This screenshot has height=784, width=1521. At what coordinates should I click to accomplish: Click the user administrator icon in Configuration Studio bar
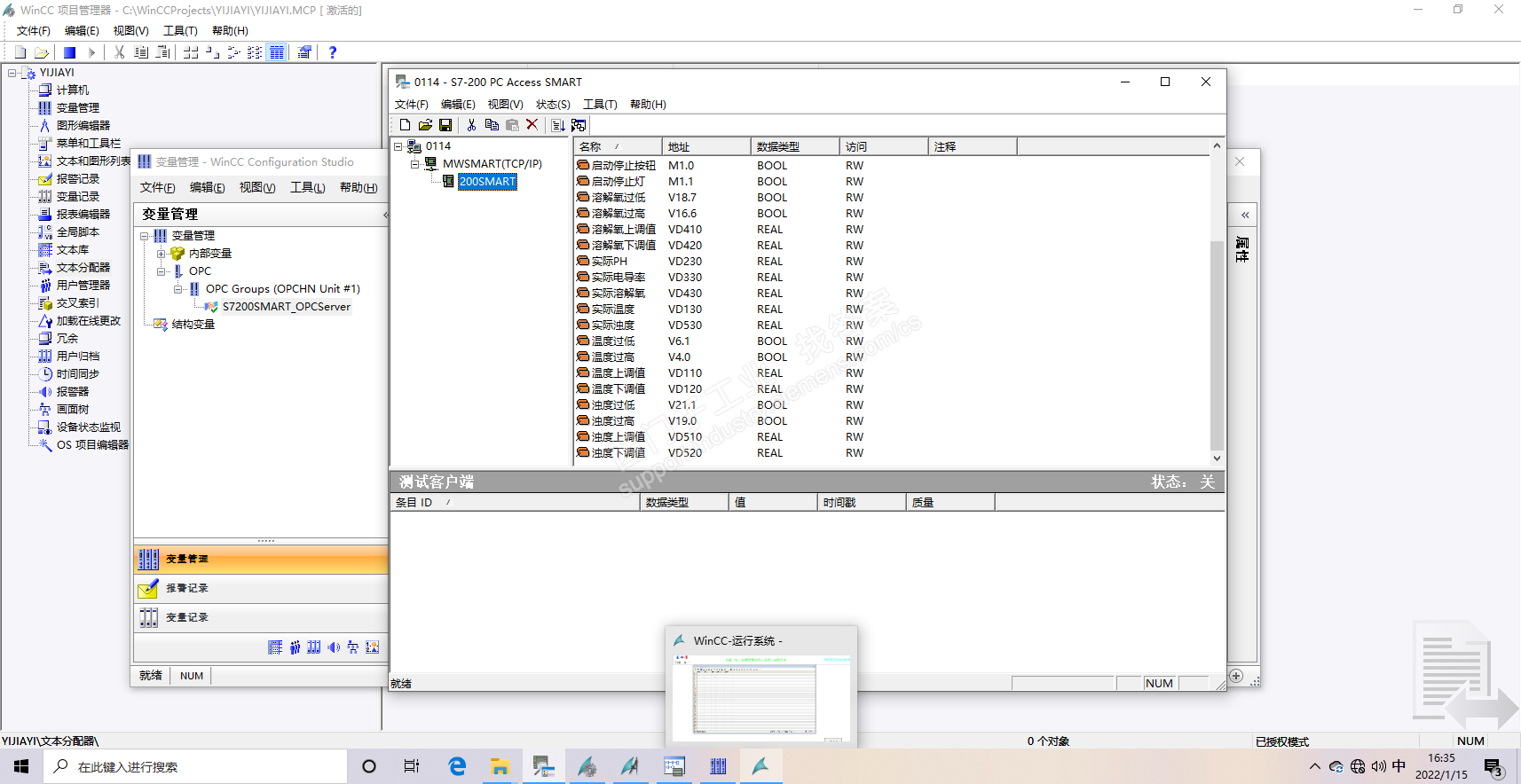click(295, 647)
